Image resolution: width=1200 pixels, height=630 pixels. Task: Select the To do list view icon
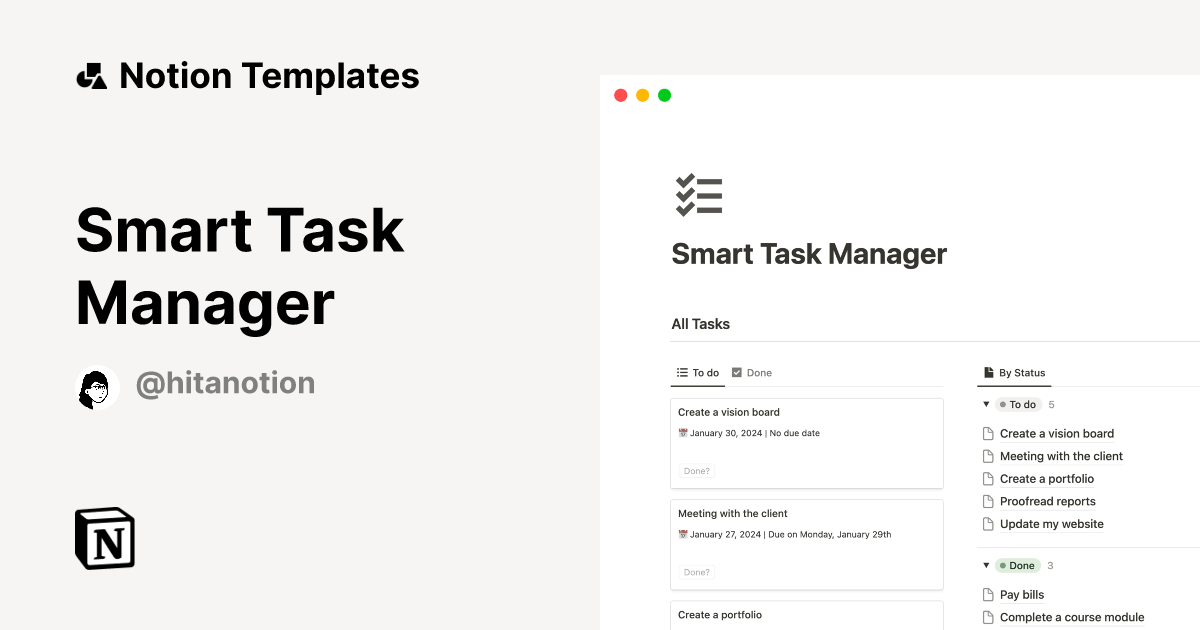682,372
